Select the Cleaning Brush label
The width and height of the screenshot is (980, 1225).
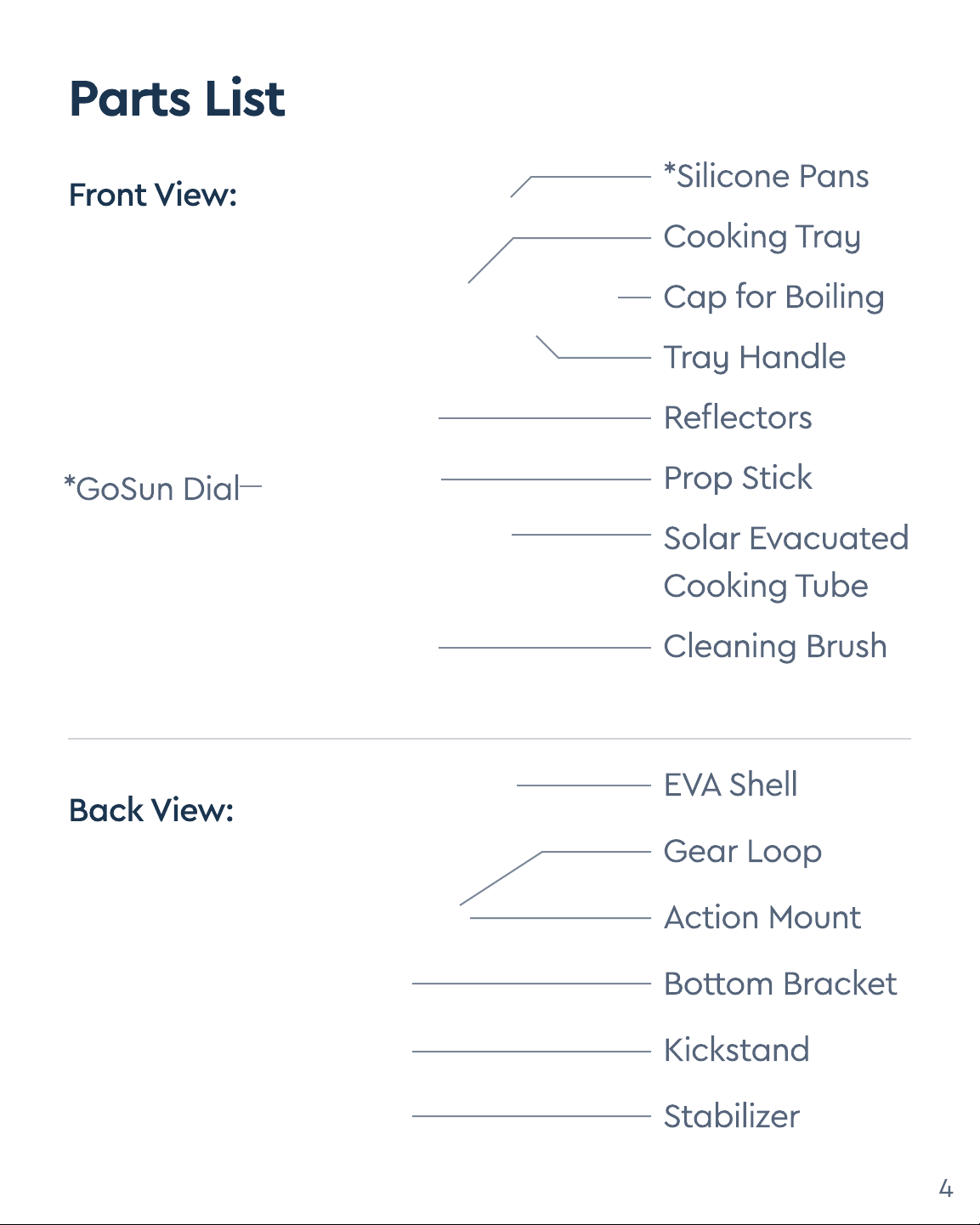[775, 646]
